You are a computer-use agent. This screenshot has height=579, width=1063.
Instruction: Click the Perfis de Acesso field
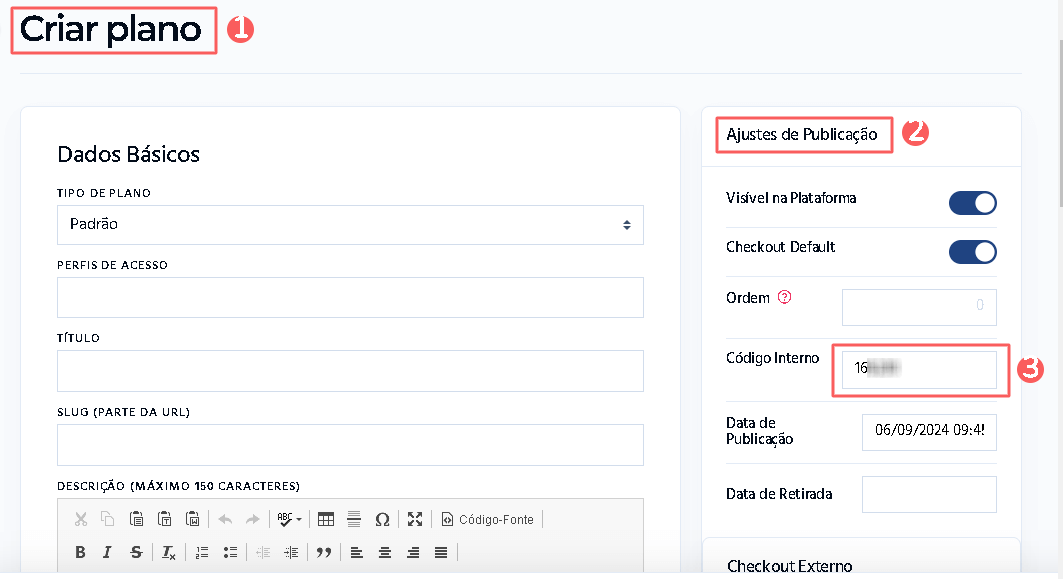tap(350, 297)
